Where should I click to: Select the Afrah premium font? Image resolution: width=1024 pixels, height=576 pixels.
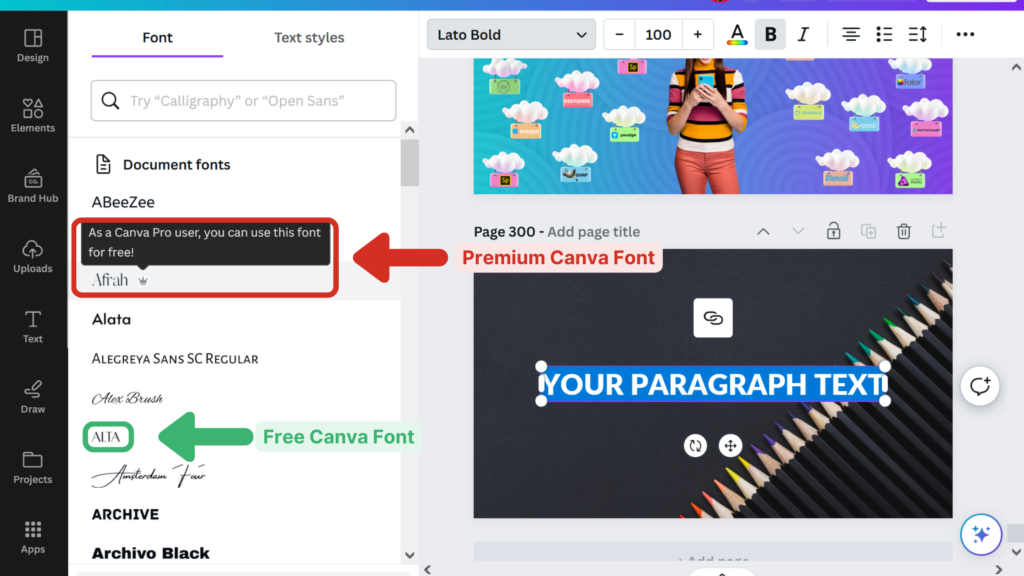coord(110,280)
